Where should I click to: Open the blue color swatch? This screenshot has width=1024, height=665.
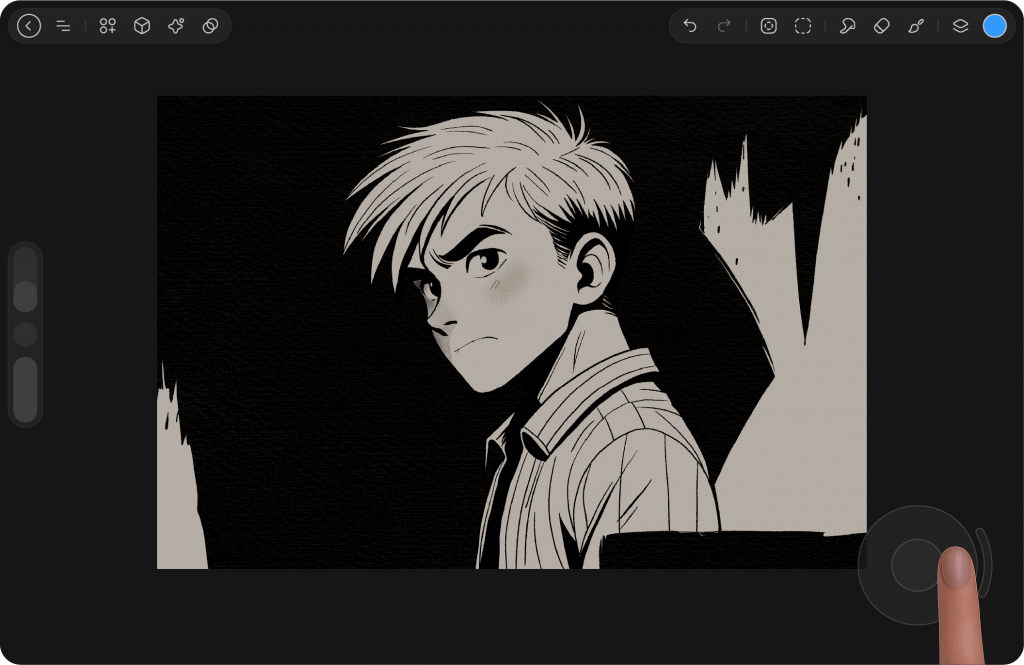(x=994, y=26)
